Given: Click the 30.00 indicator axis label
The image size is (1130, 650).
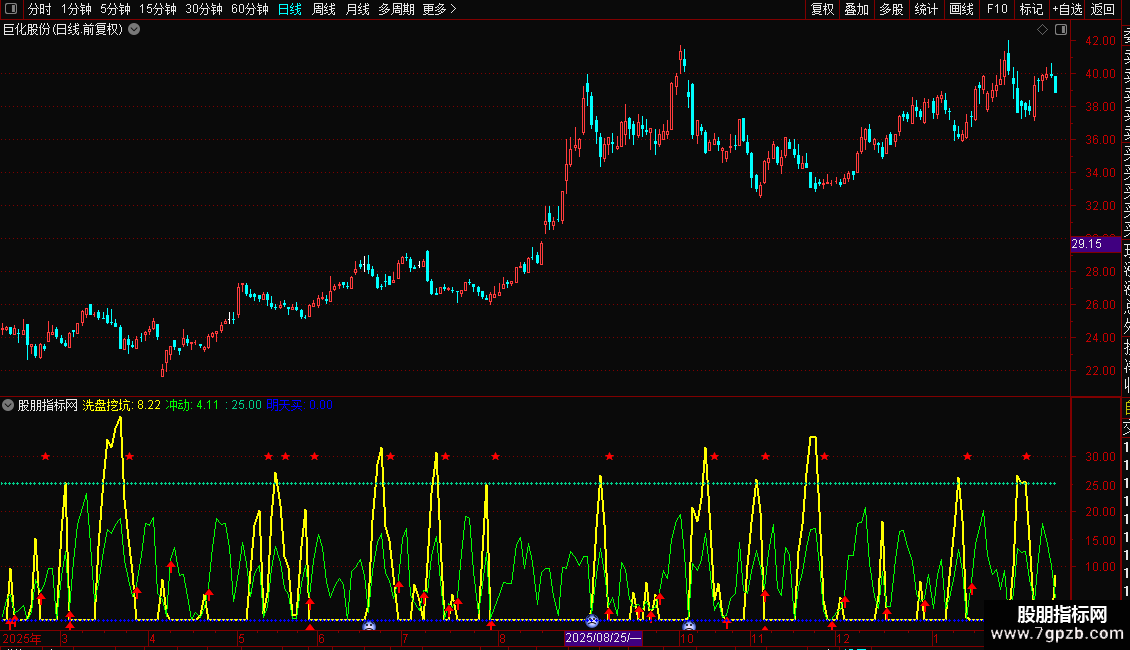Looking at the screenshot, I should [x=1100, y=457].
